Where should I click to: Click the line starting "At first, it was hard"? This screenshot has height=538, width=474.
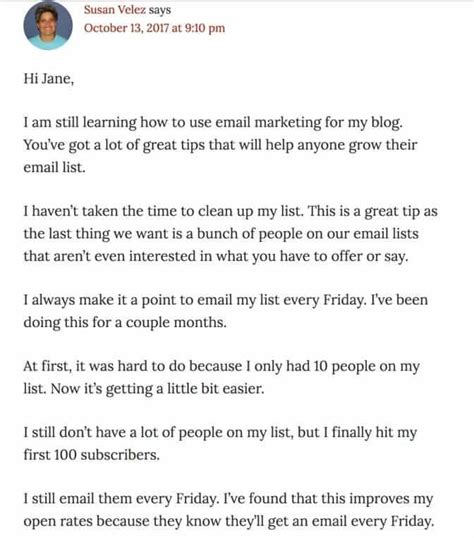(222, 366)
